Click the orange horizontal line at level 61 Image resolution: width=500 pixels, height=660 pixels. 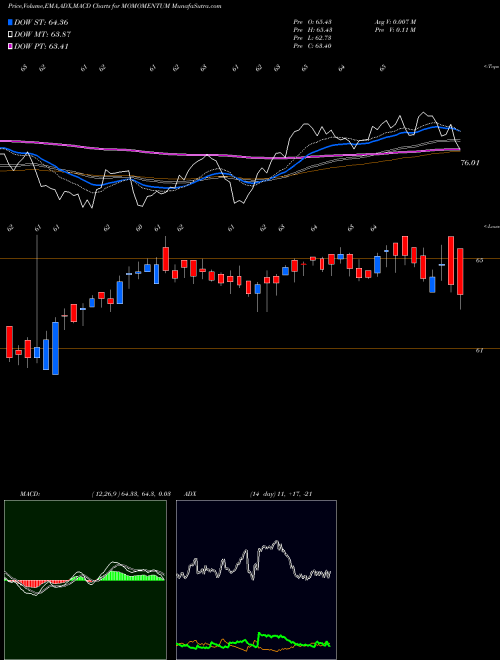tap(250, 349)
